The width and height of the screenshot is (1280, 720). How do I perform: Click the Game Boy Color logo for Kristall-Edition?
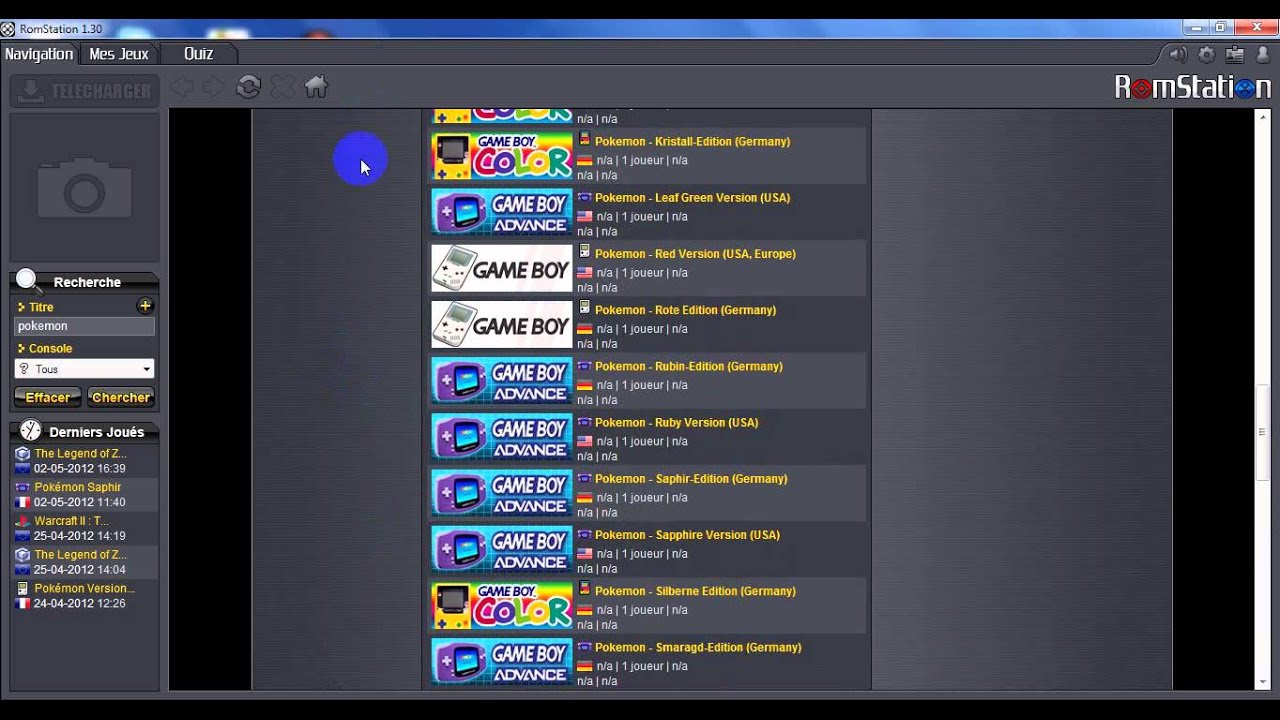502,156
